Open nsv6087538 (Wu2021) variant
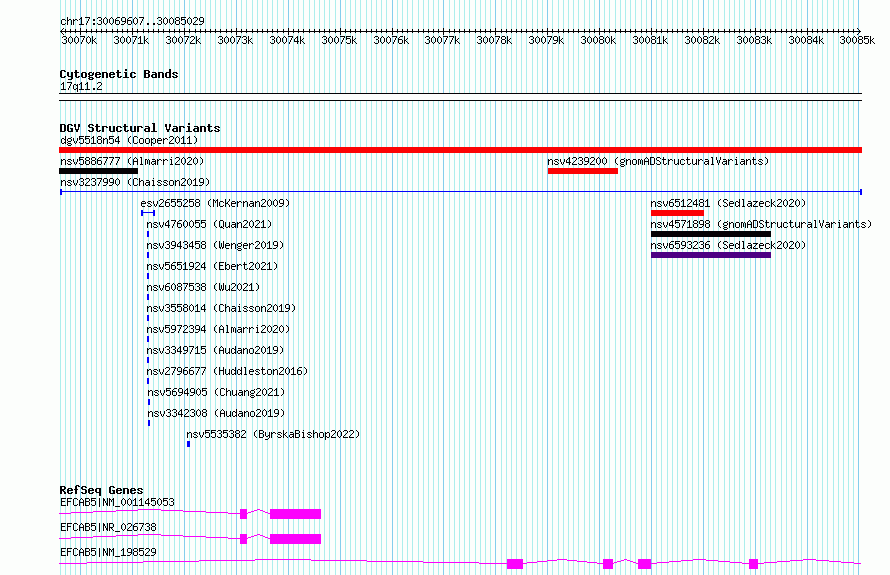 203,287
